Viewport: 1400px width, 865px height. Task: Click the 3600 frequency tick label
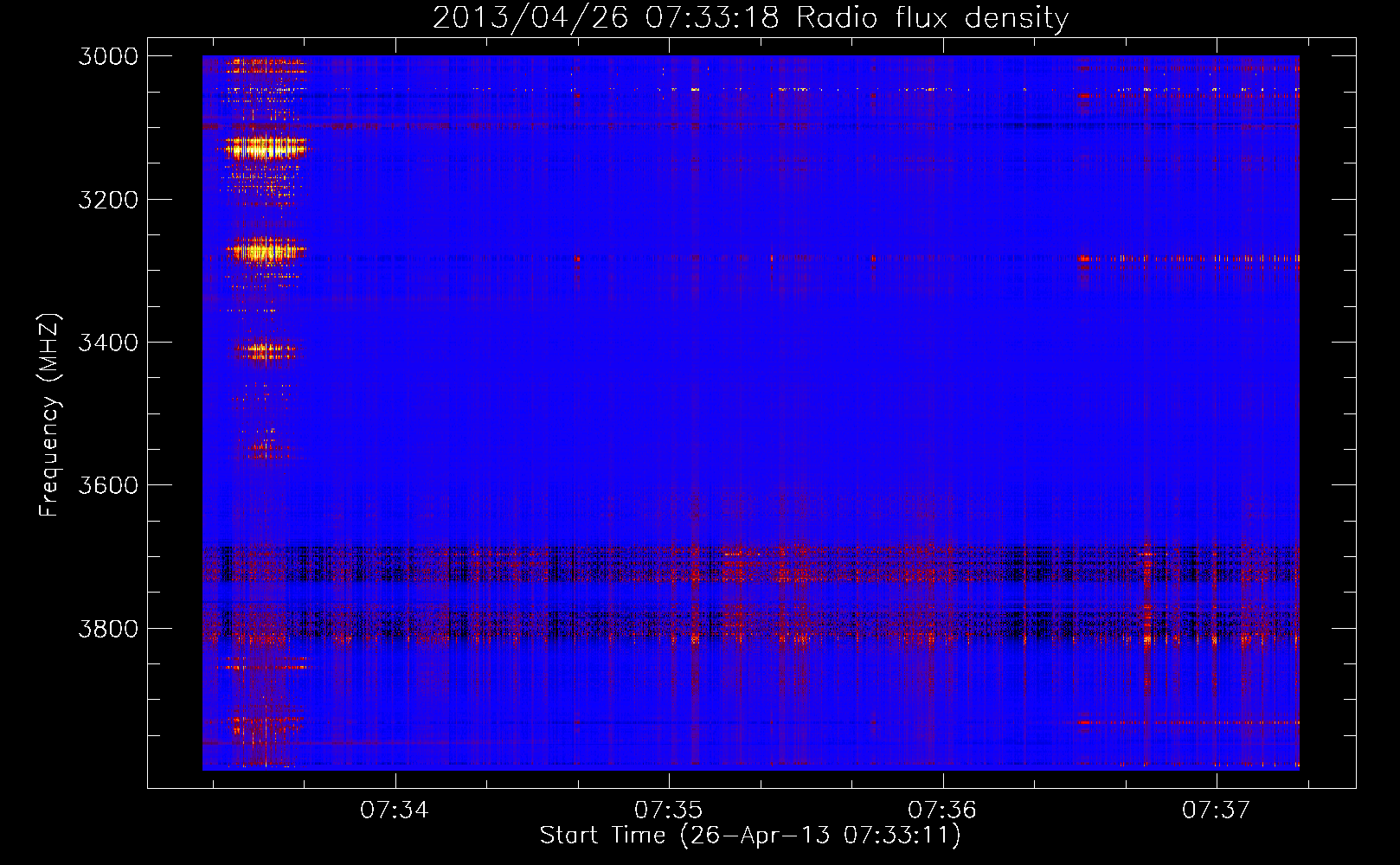point(108,485)
